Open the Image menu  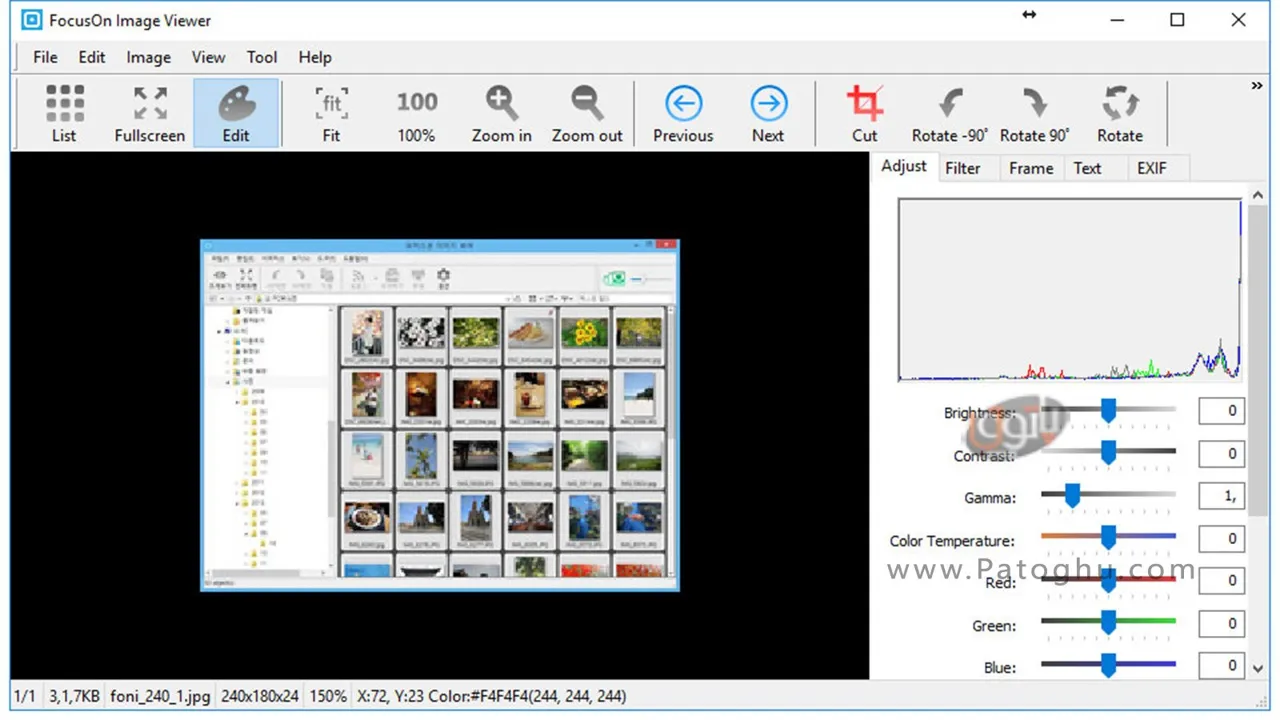tap(148, 57)
